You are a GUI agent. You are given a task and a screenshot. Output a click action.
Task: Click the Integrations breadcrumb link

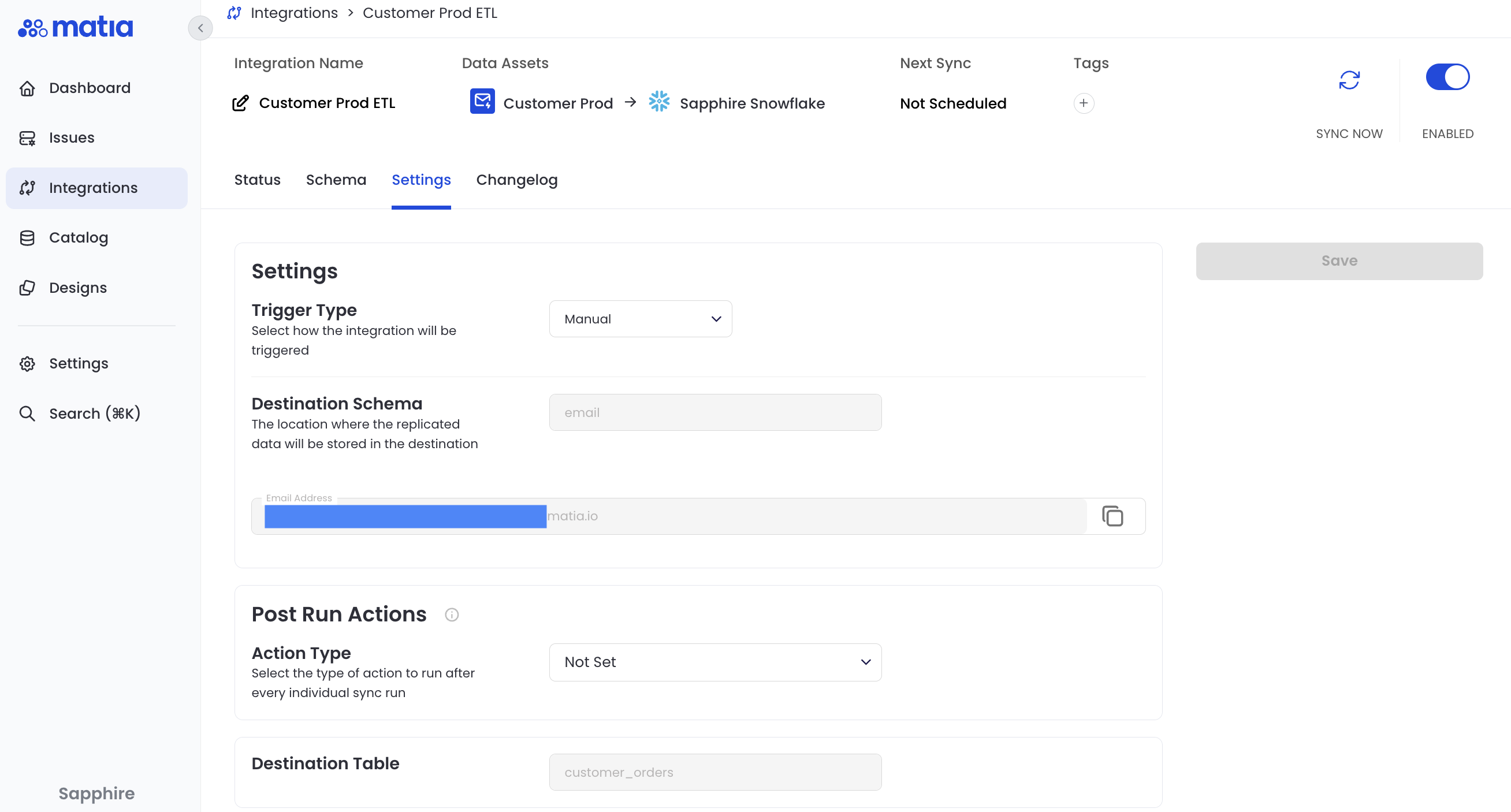pos(294,13)
